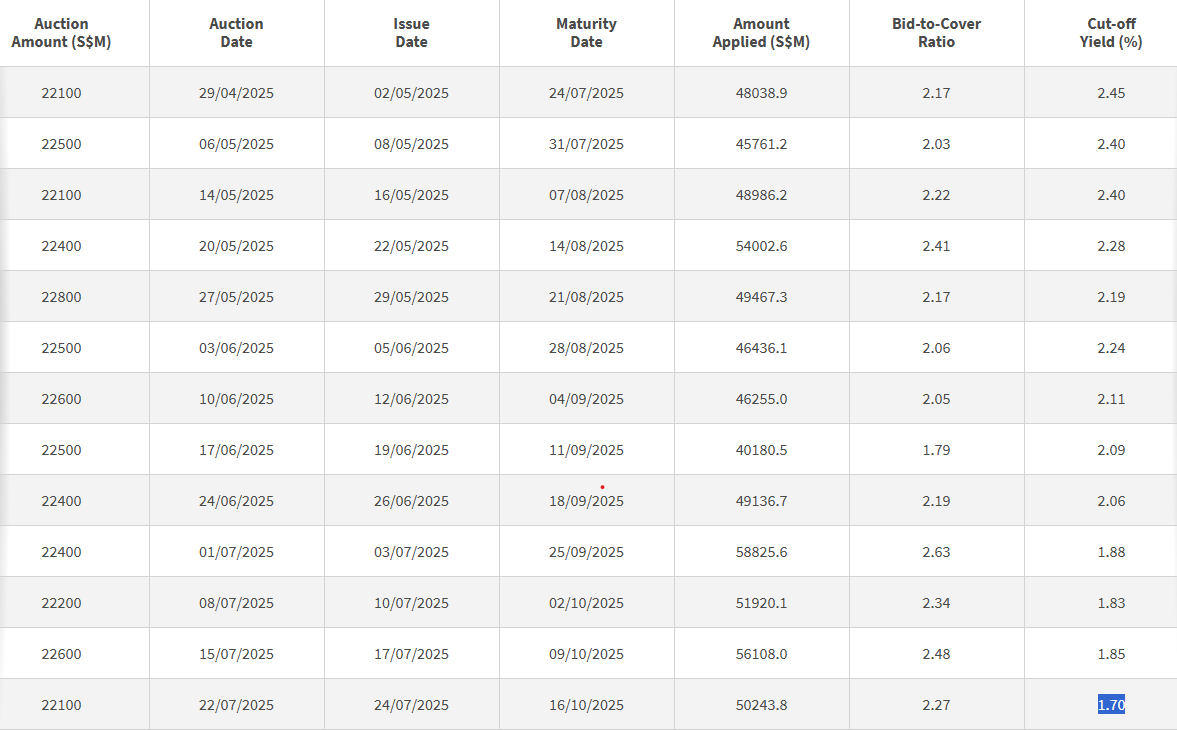Click amount applied 58825.6

tap(761, 552)
